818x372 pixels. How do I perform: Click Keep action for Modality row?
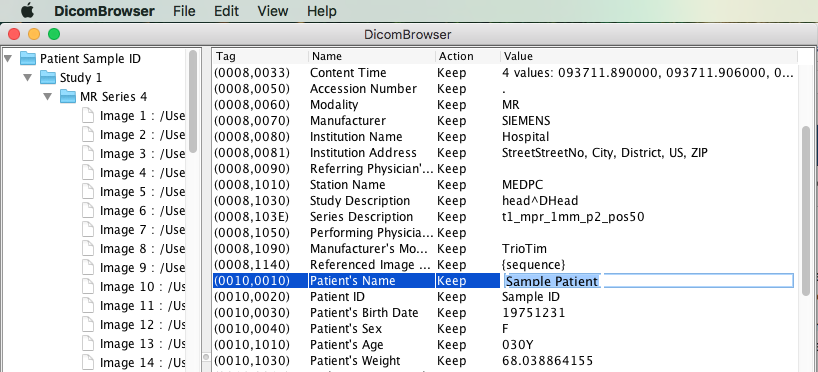(x=452, y=105)
